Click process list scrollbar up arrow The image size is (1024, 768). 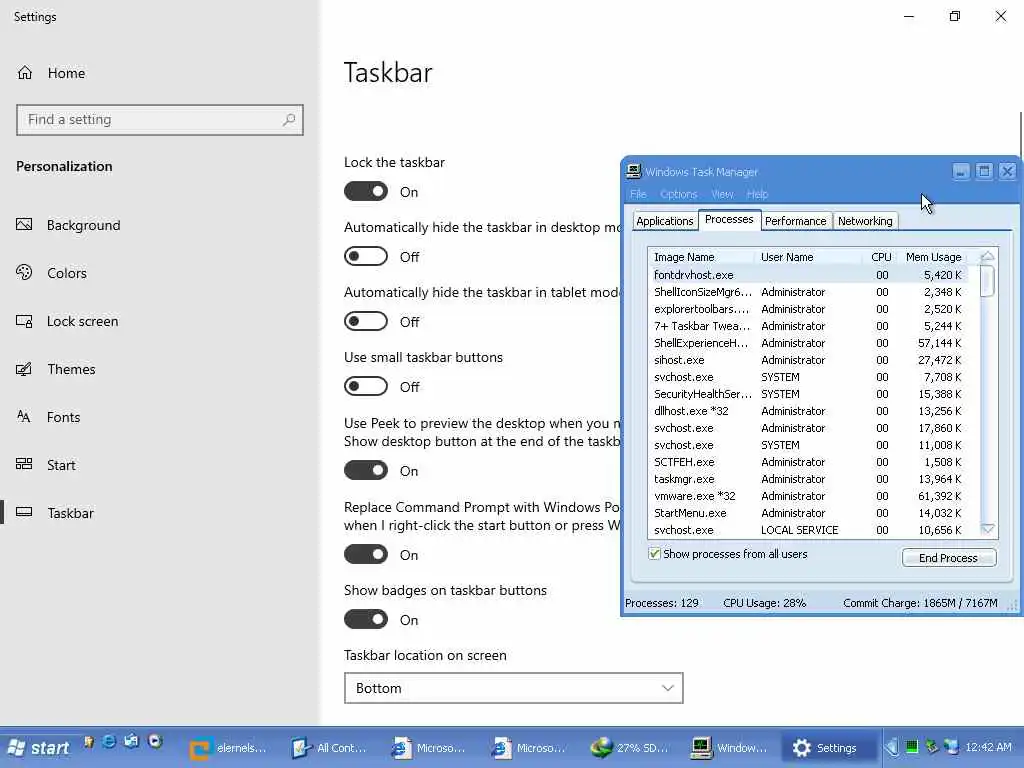[x=987, y=257]
